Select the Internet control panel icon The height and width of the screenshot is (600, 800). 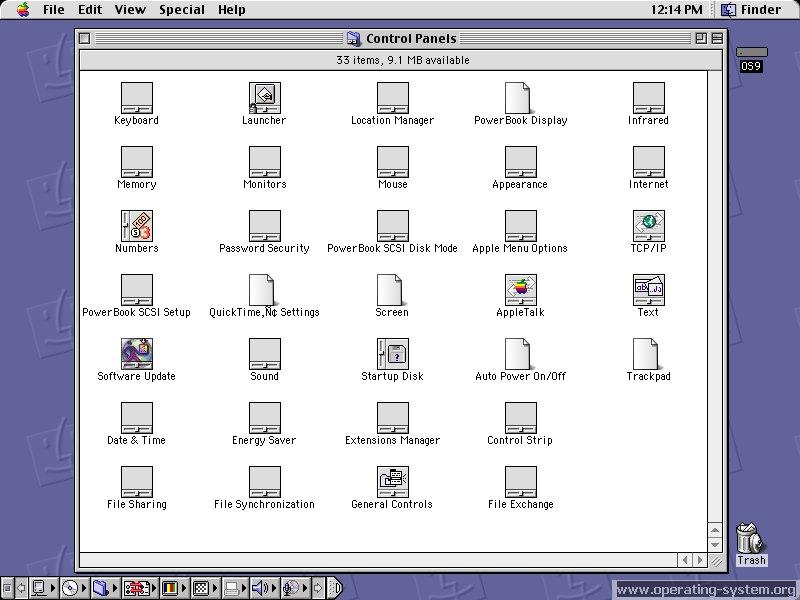[648, 162]
